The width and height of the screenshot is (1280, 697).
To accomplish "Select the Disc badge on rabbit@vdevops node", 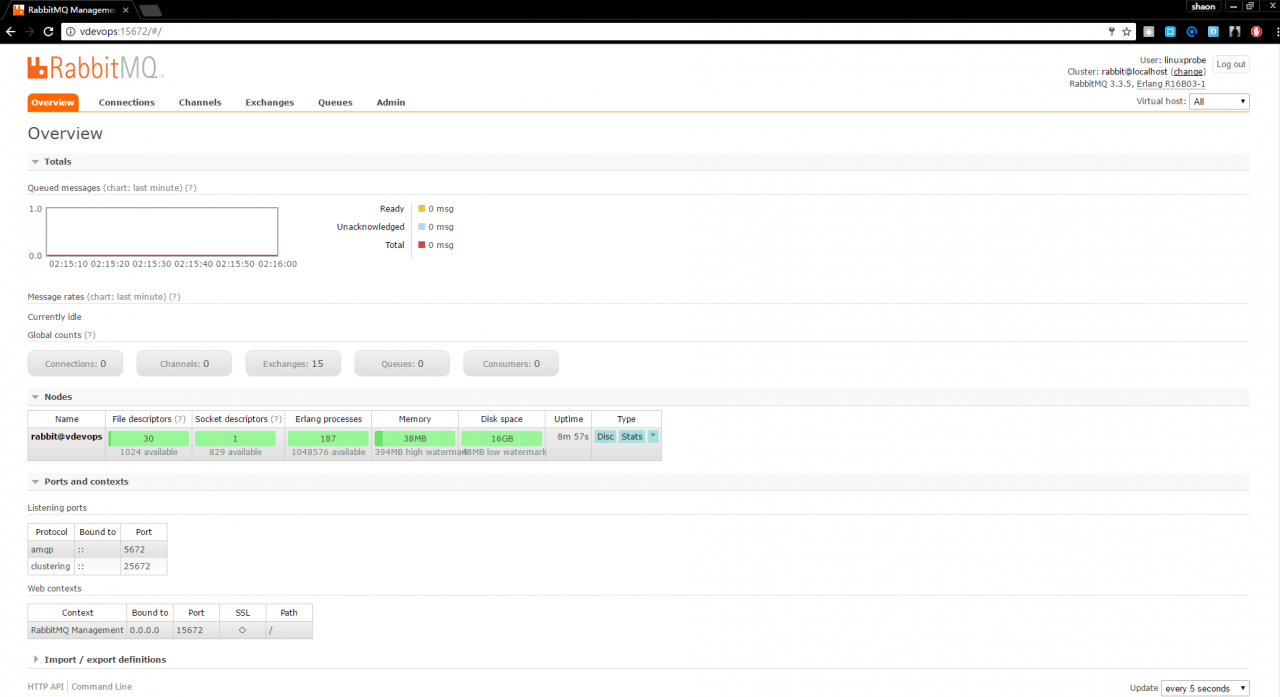I will coord(604,436).
